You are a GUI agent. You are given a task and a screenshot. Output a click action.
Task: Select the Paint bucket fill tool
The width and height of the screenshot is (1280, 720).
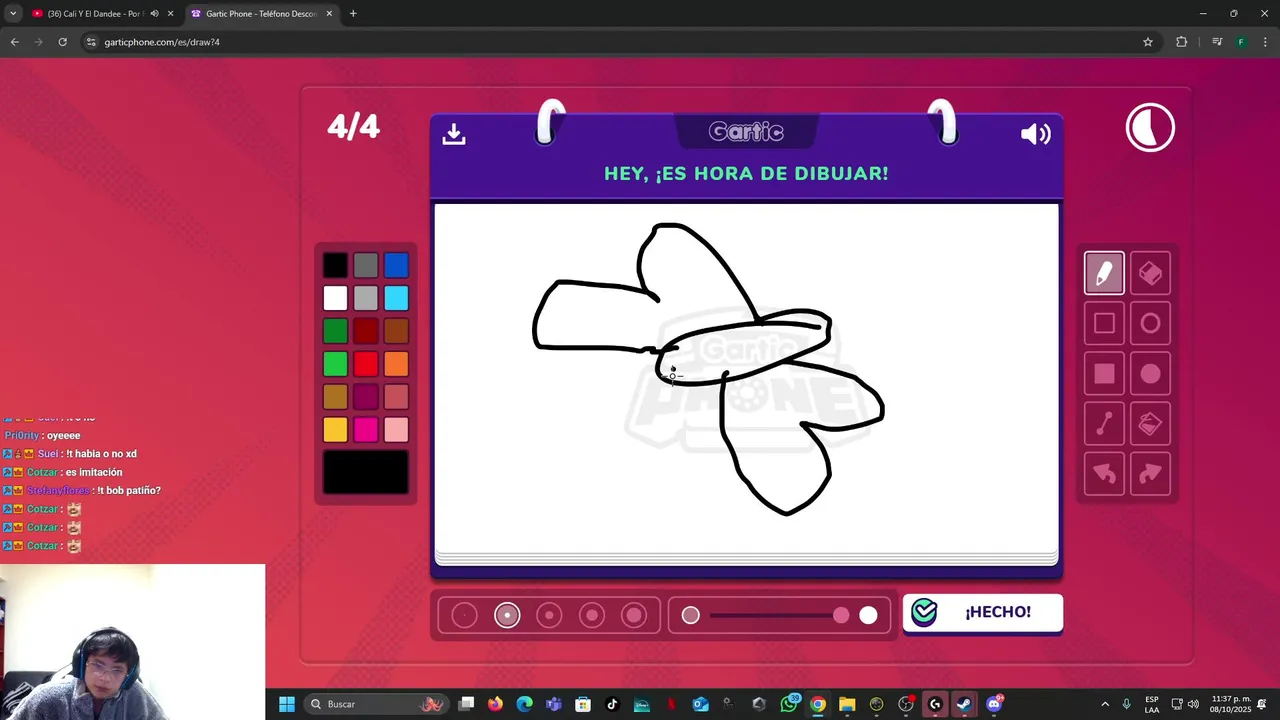point(1150,424)
